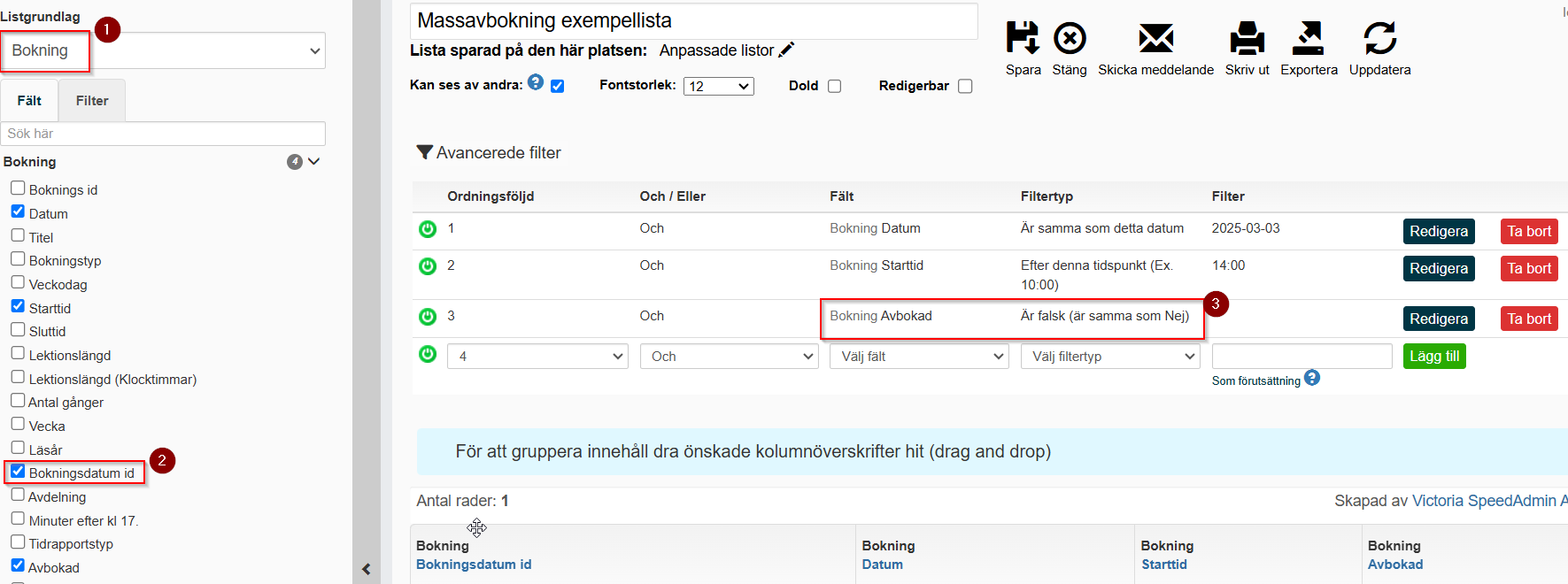Image resolution: width=1568 pixels, height=584 pixels.
Task: Switch to the Filter tab
Action: click(92, 101)
